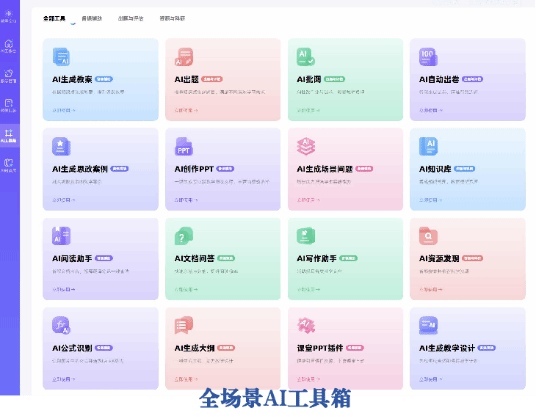Click the 立即使用 link under AI阅读助手
The height and width of the screenshot is (417, 536).
click(64, 290)
